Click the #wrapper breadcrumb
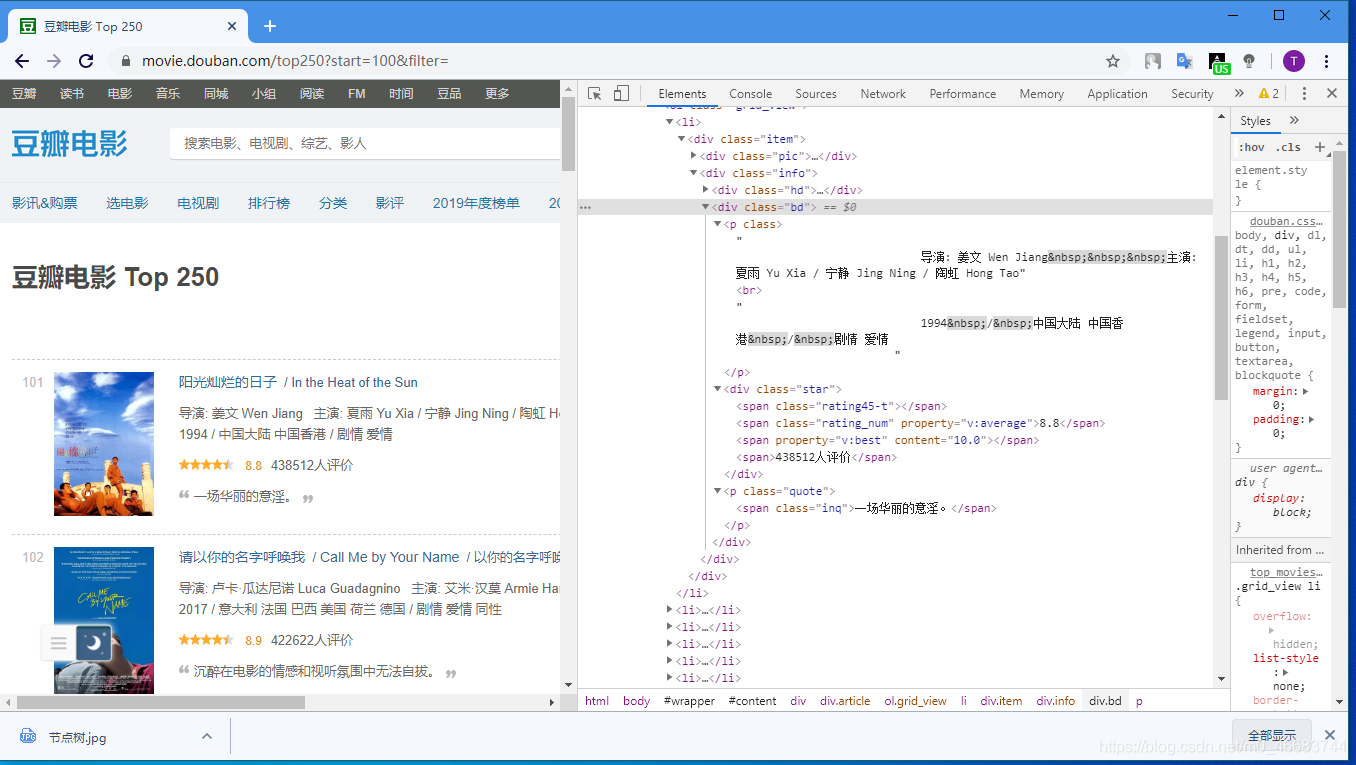The height and width of the screenshot is (765, 1356). coord(689,701)
